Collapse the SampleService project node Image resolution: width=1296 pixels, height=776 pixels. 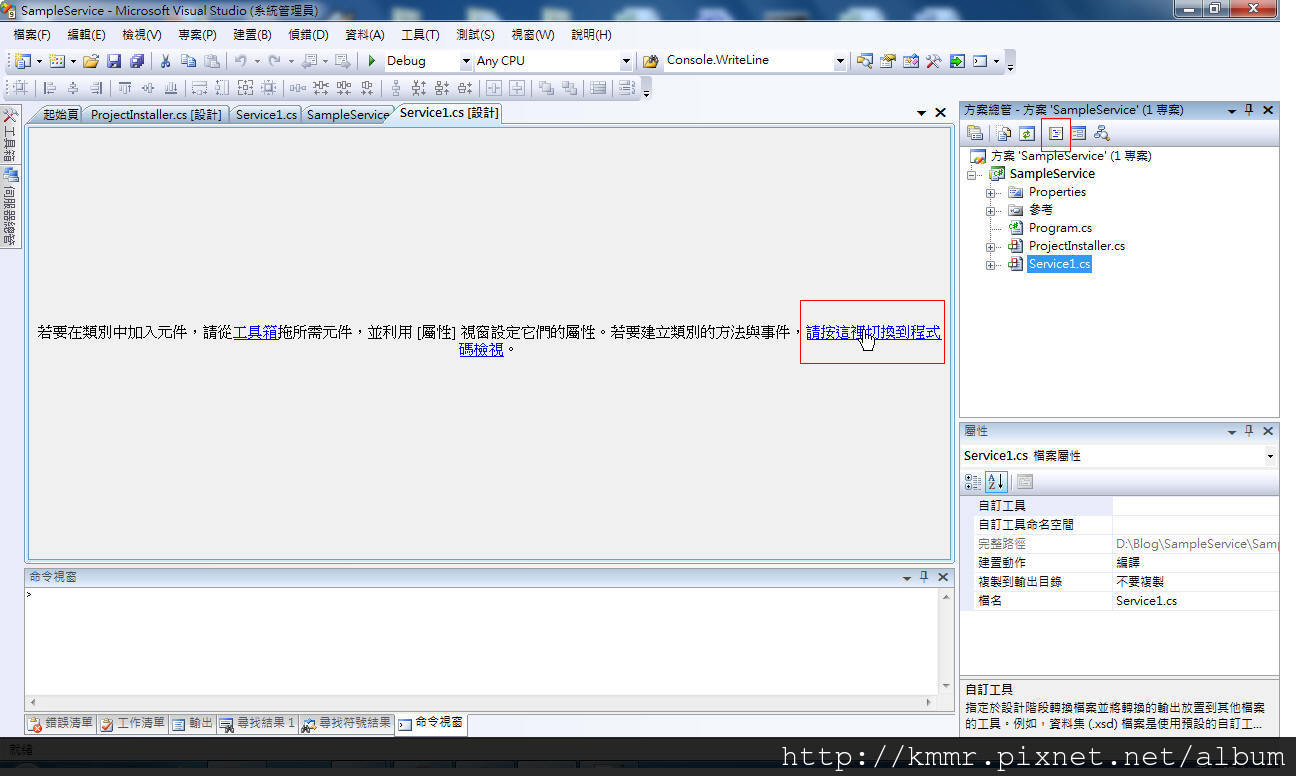click(x=973, y=174)
